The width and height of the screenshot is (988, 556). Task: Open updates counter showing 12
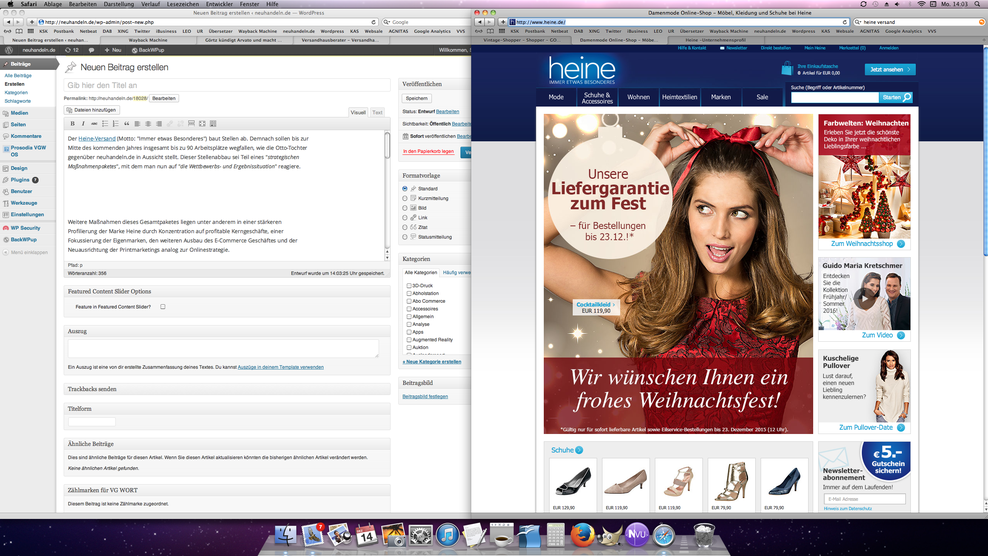tap(72, 50)
